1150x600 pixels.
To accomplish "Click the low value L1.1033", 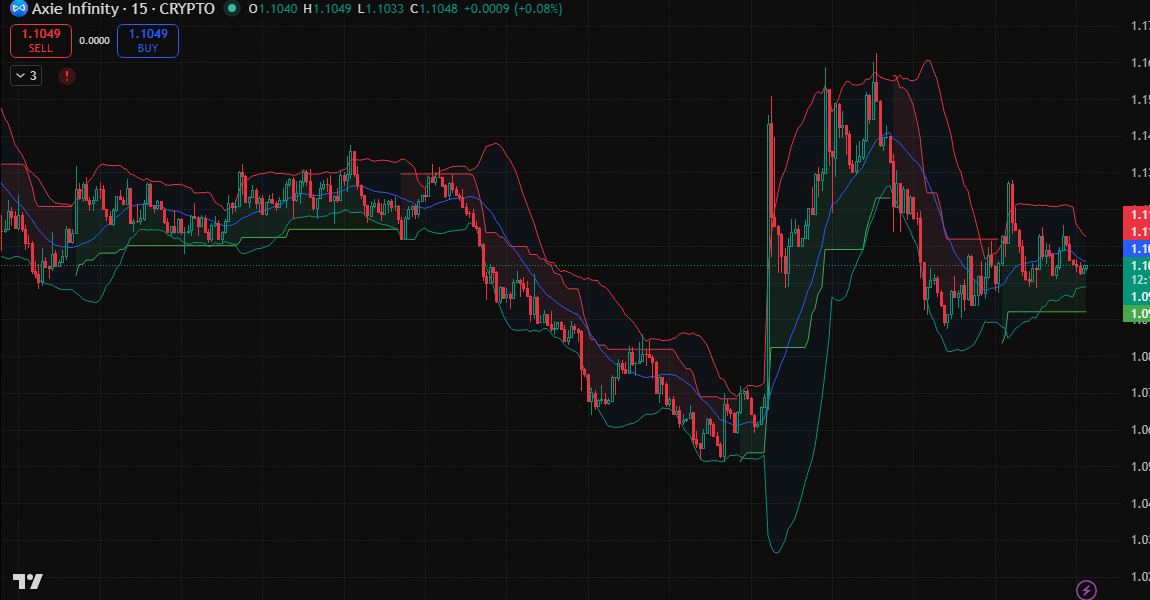I will (381, 9).
